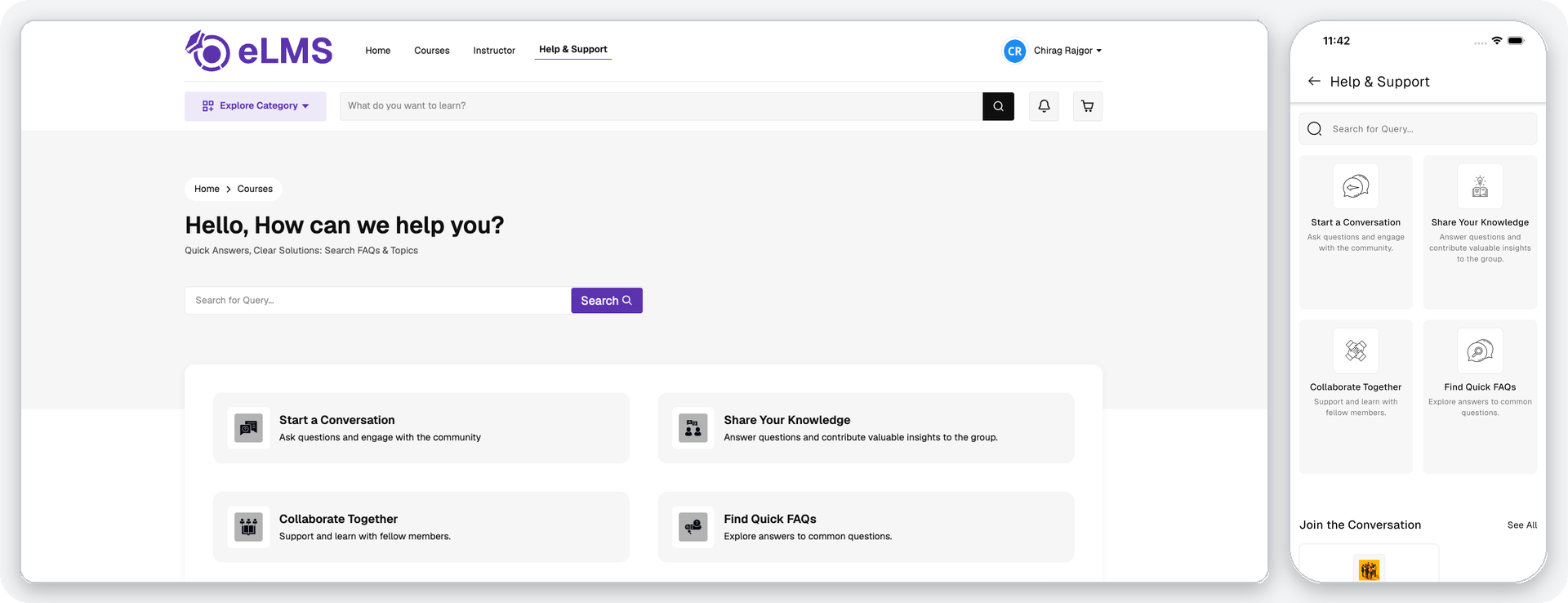Go to the Home menu item
The image size is (1568, 603).
click(x=378, y=51)
